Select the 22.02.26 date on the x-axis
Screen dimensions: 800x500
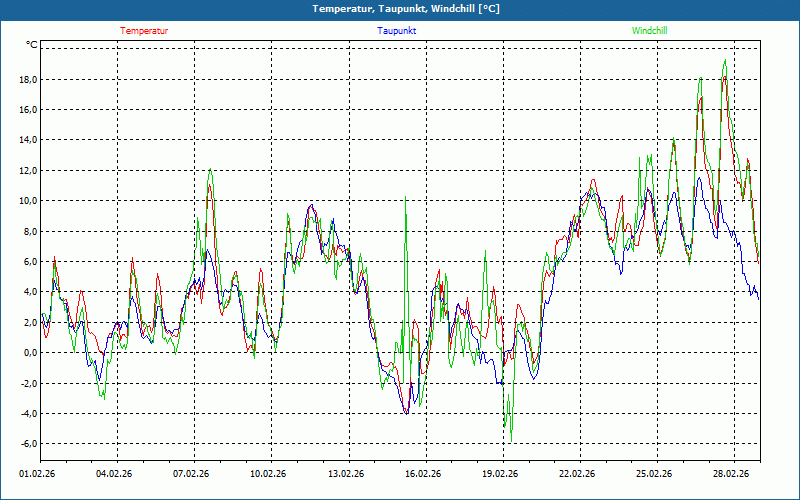(577, 475)
